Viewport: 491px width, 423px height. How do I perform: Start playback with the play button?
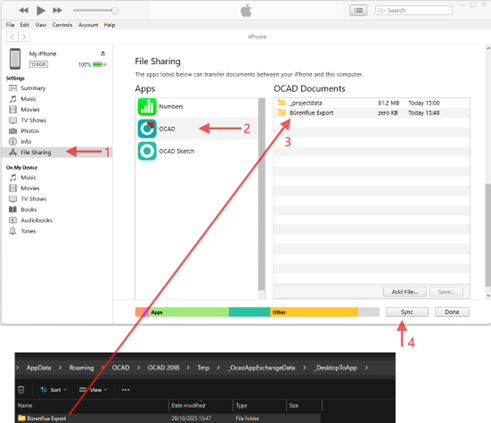coord(41,11)
